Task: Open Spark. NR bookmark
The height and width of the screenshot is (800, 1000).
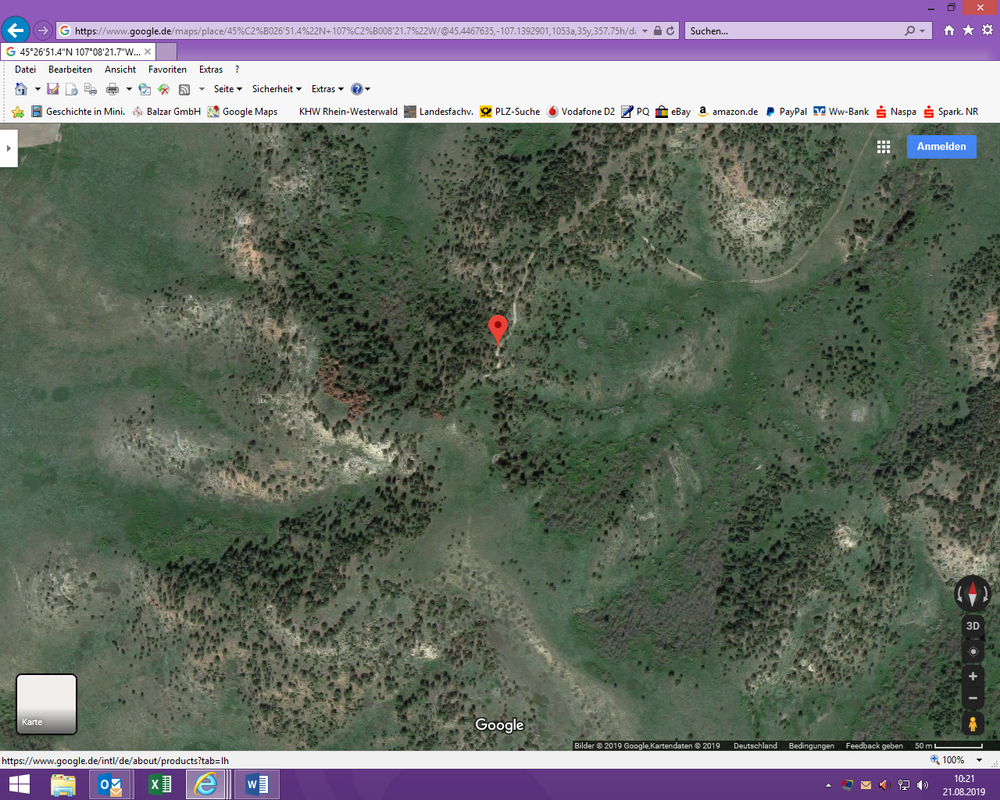Action: coord(950,112)
